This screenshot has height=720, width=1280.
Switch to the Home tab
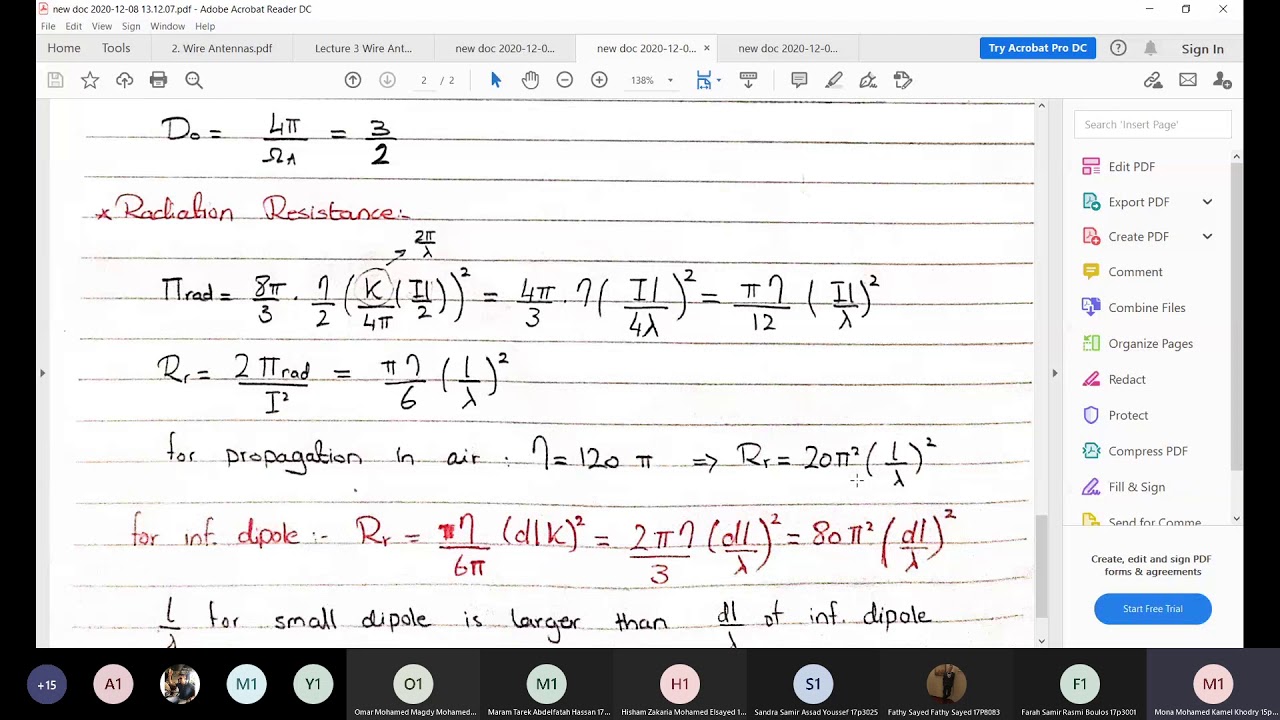64,48
